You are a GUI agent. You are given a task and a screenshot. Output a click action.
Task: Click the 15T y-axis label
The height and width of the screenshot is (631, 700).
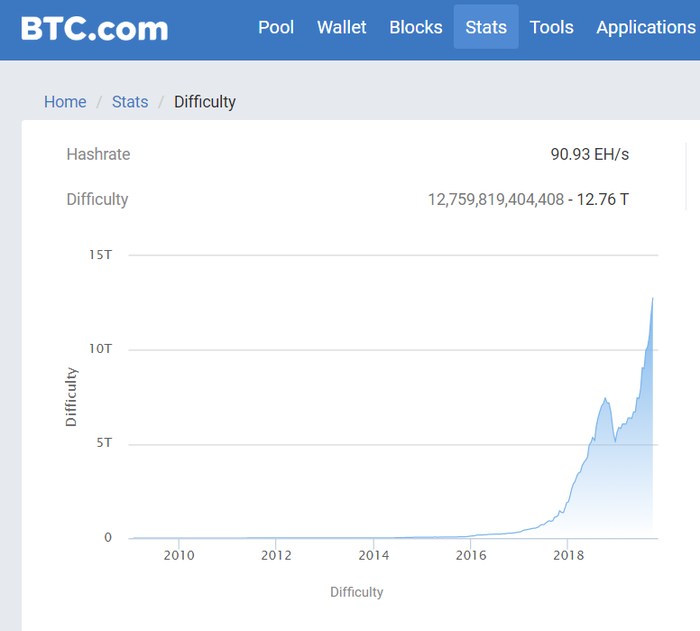coord(100,255)
